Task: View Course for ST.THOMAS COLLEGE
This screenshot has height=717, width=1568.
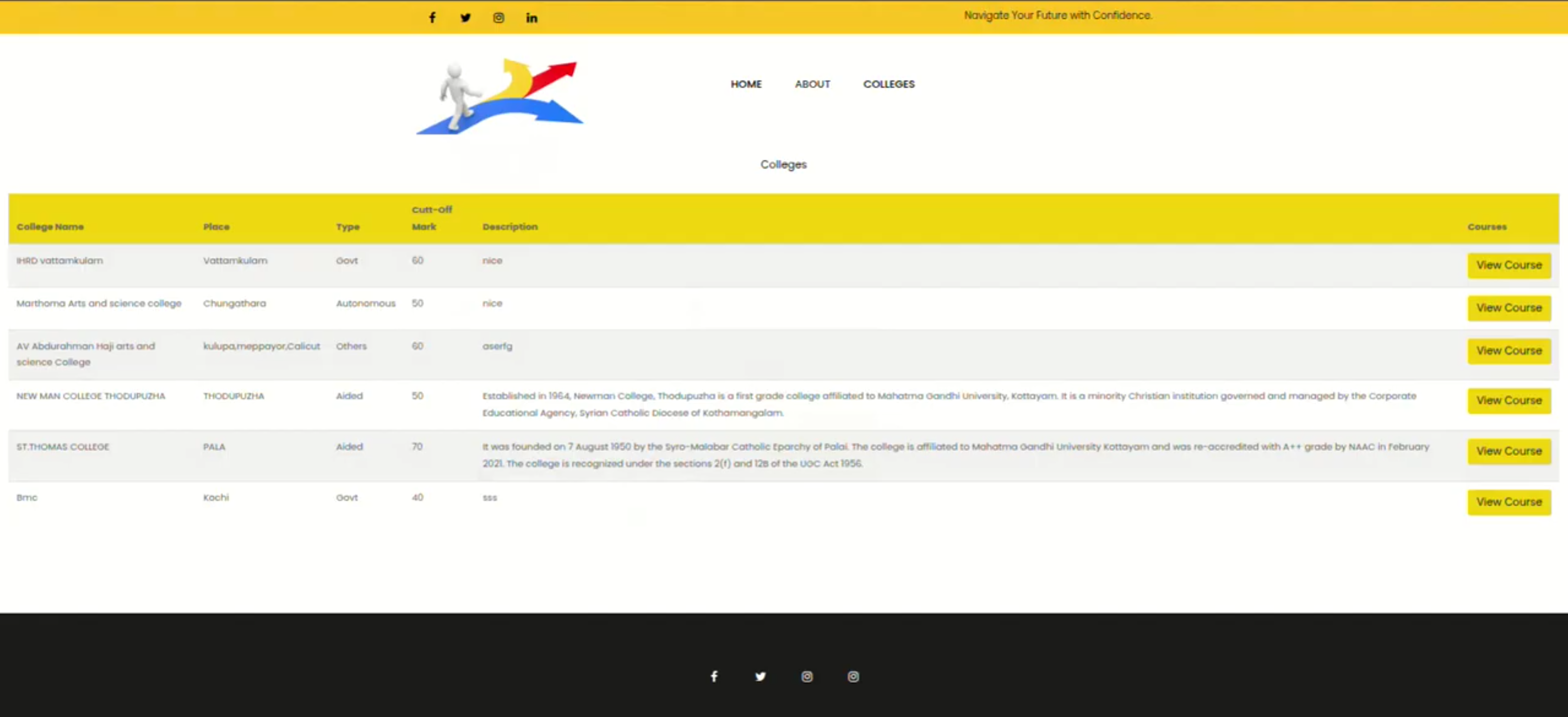Action: (1509, 452)
